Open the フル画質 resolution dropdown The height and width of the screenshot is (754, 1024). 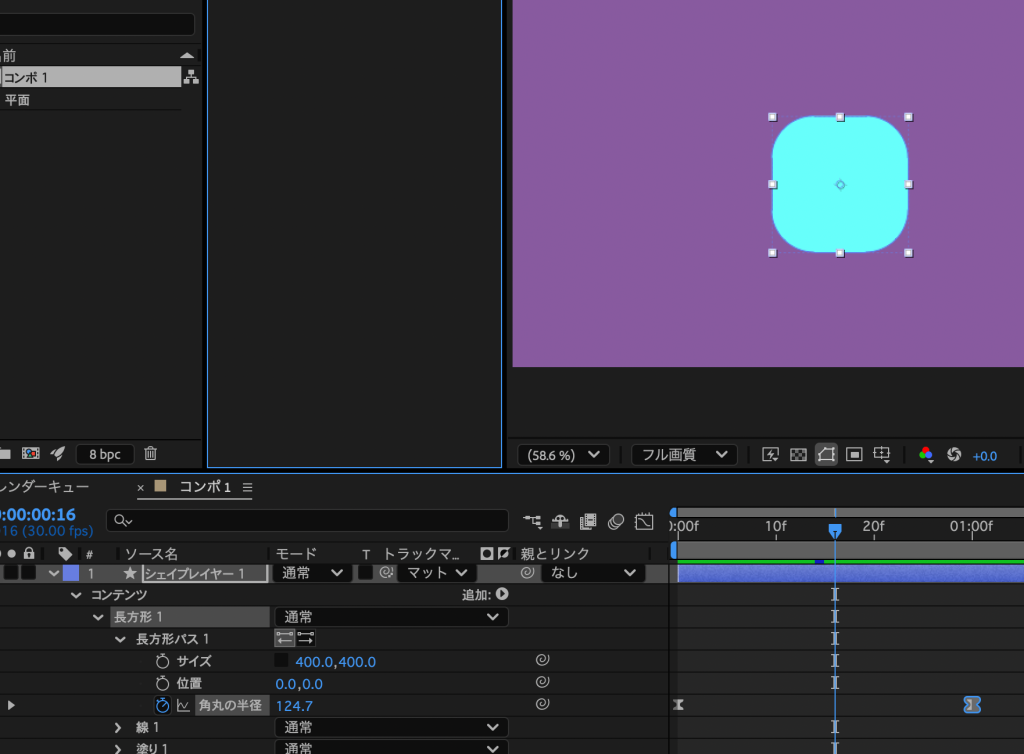[684, 455]
